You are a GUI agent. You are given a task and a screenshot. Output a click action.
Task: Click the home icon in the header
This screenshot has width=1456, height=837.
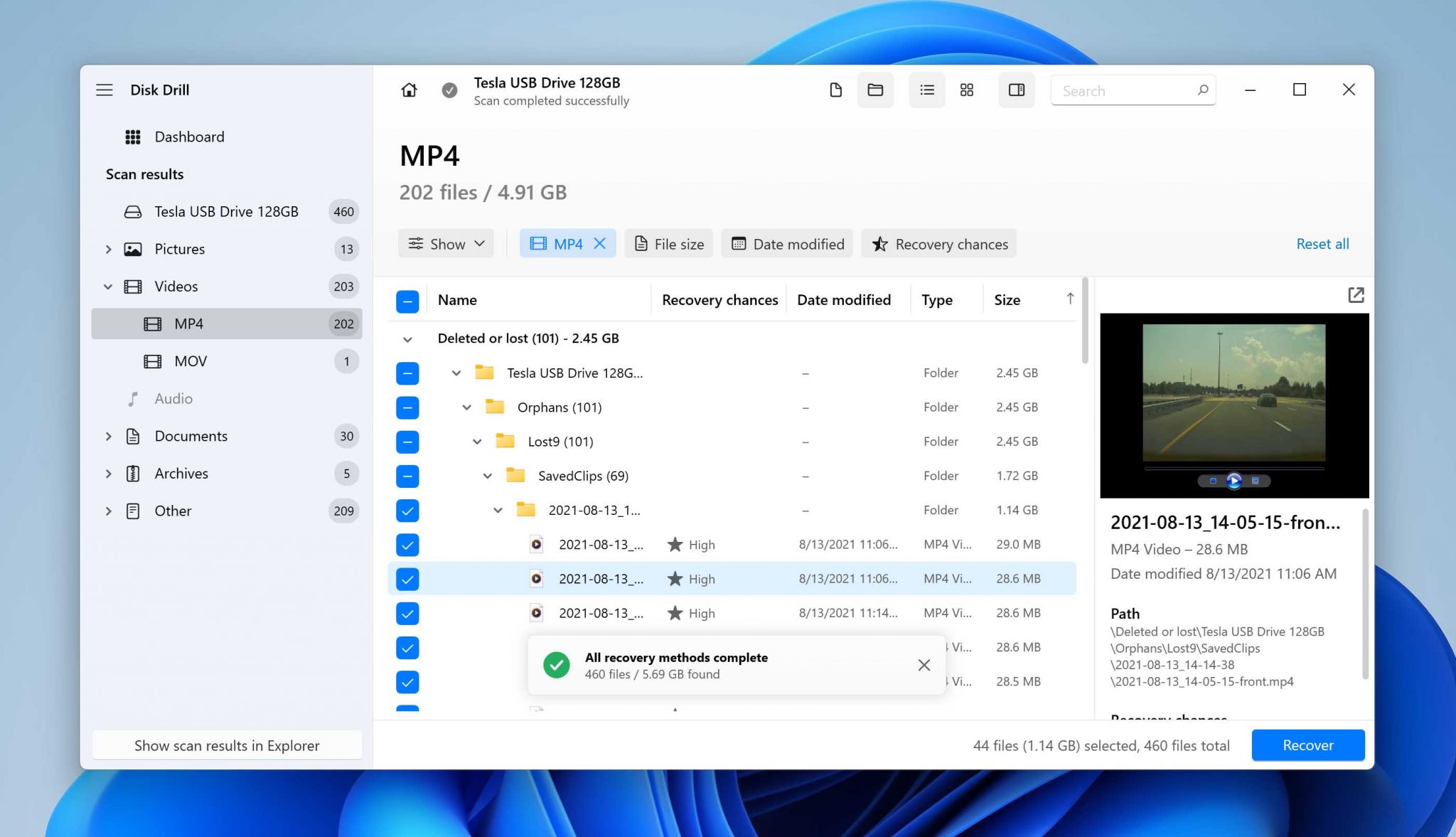pos(409,90)
